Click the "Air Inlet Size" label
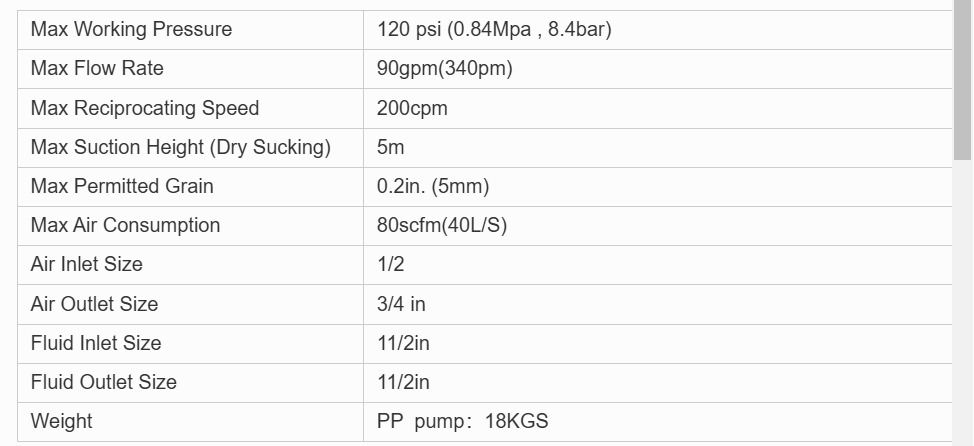The height and width of the screenshot is (446, 974). click(x=87, y=264)
